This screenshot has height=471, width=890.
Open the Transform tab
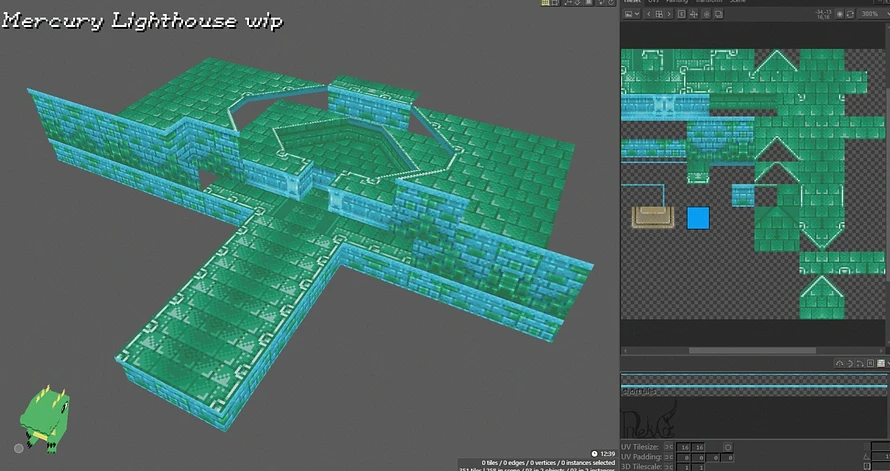[708, 2]
